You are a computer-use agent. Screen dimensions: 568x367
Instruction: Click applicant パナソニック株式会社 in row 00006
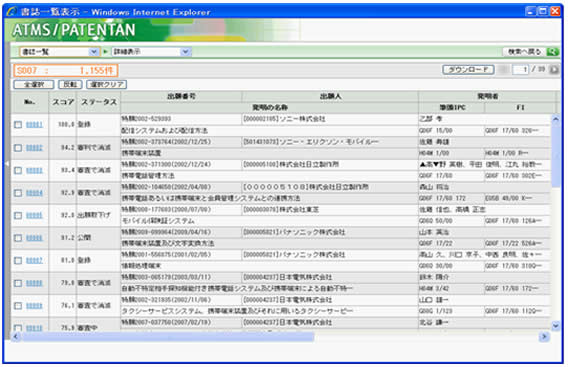point(294,232)
